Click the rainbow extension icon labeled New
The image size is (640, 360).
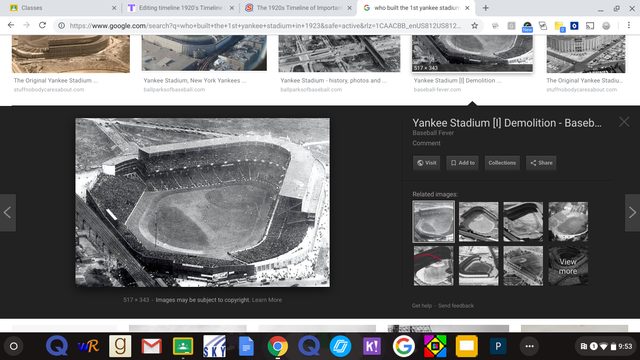527,27
